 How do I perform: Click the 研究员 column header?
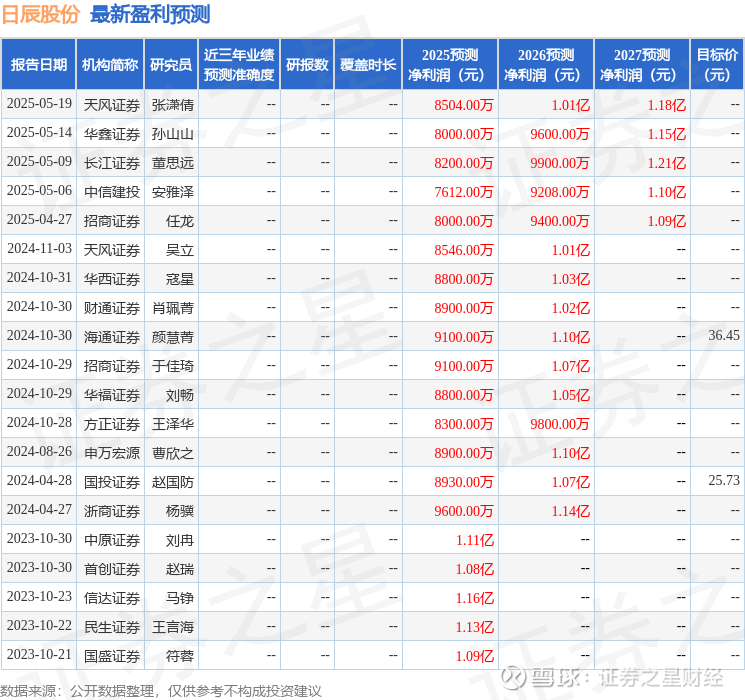click(171, 65)
